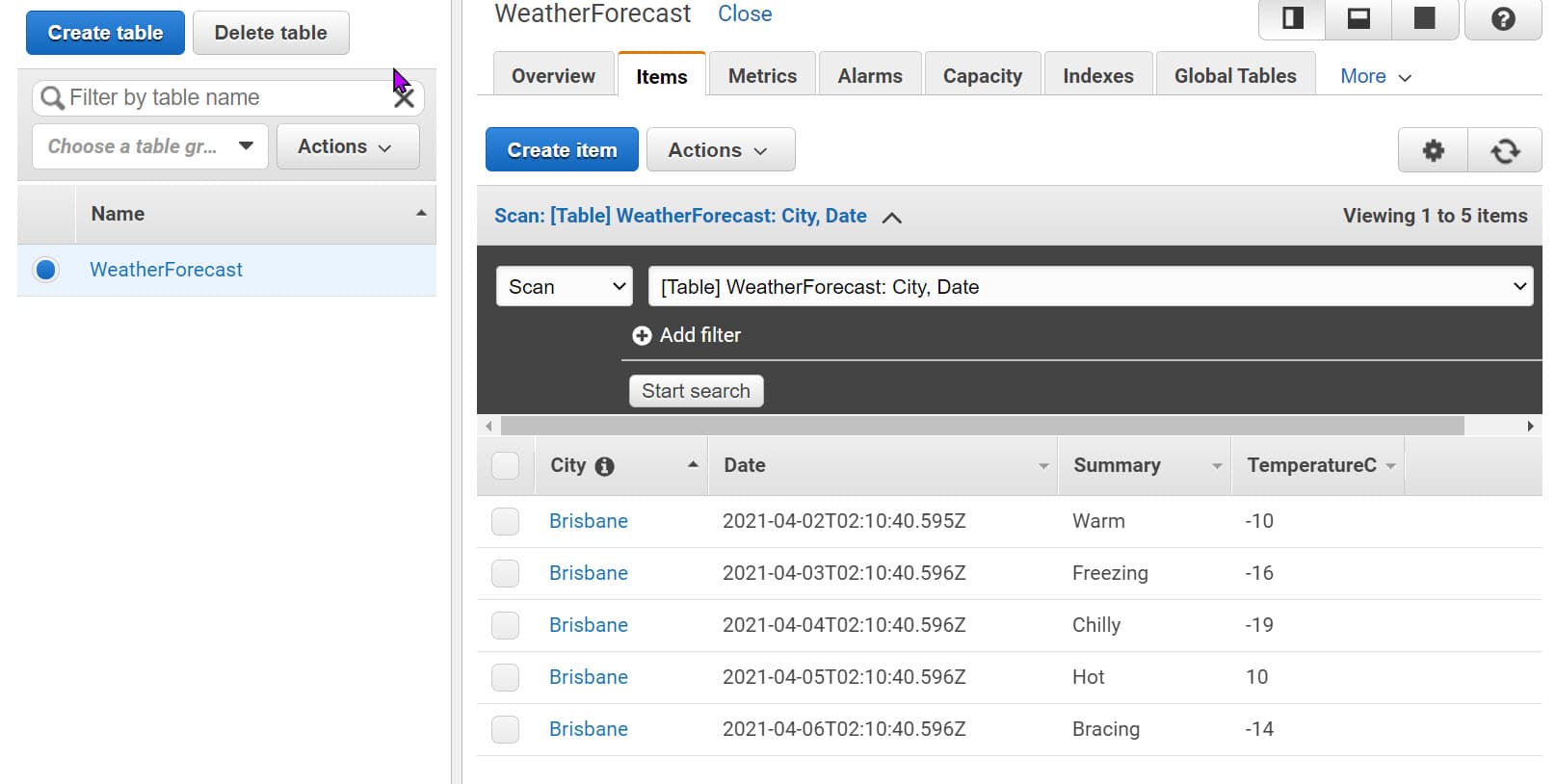Open the Indexes tab
The width and height of the screenshot is (1556, 784).
1098,75
